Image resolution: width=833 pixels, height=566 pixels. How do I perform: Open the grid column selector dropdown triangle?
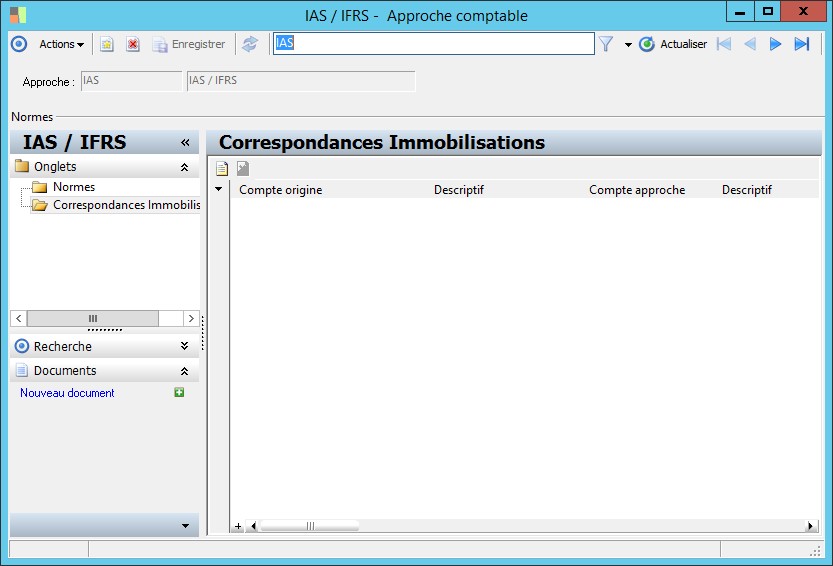click(x=218, y=189)
